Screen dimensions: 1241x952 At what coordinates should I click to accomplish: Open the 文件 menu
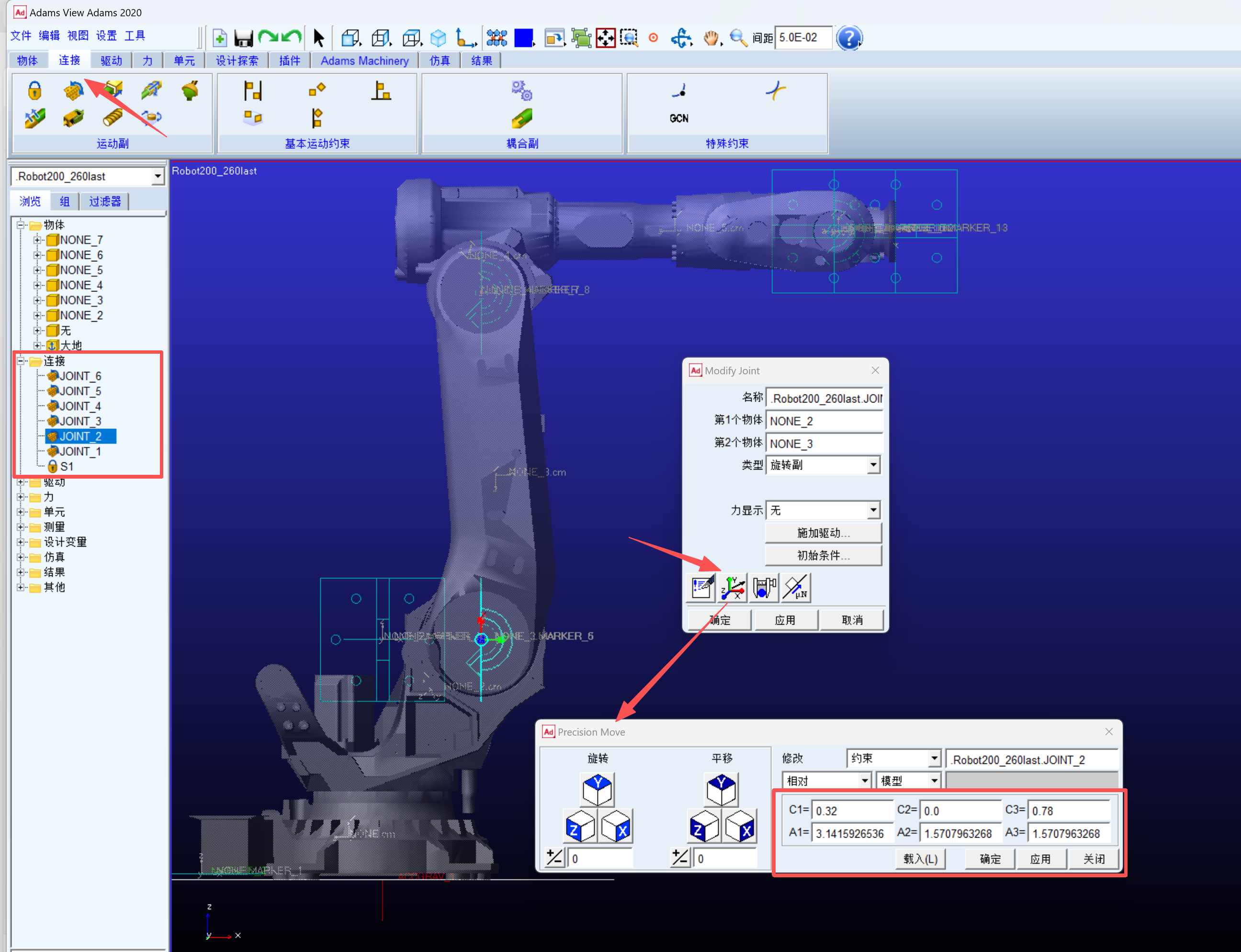(x=21, y=36)
